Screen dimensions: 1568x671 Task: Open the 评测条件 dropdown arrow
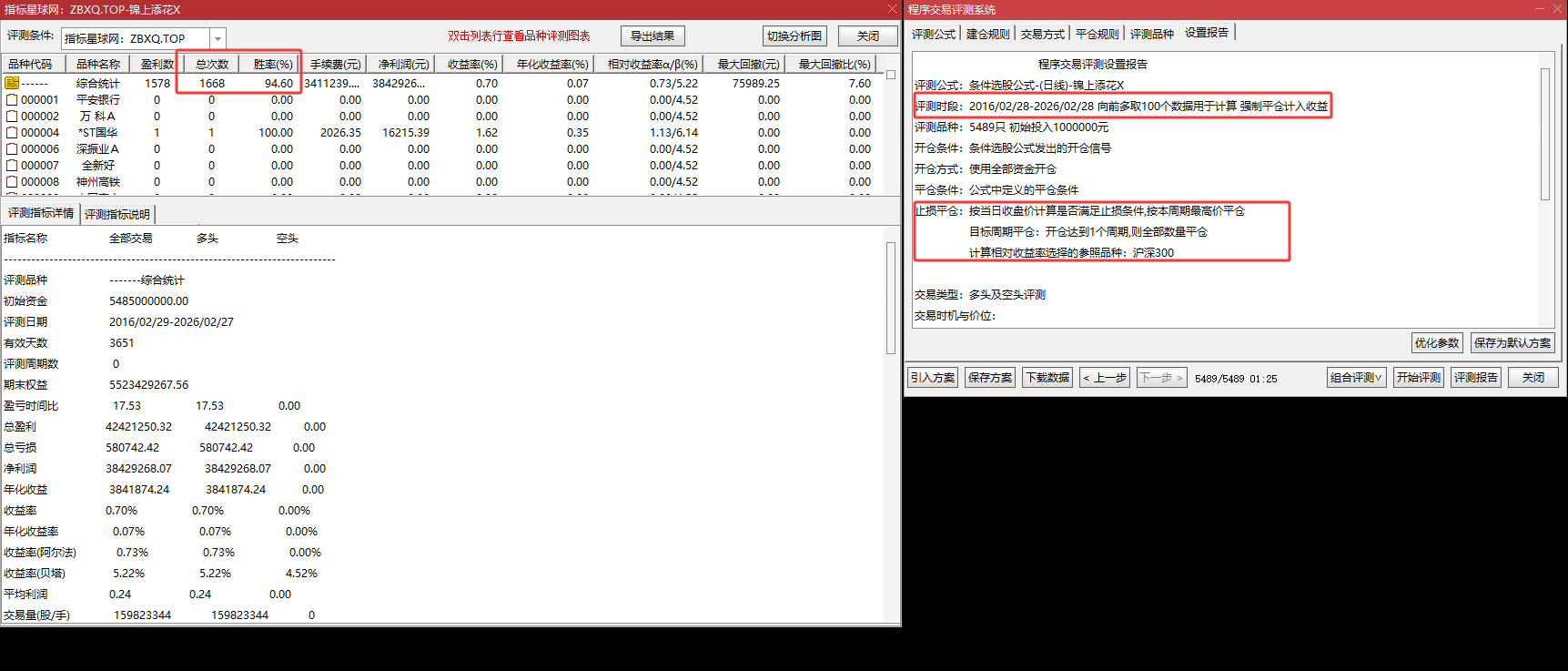click(217, 38)
